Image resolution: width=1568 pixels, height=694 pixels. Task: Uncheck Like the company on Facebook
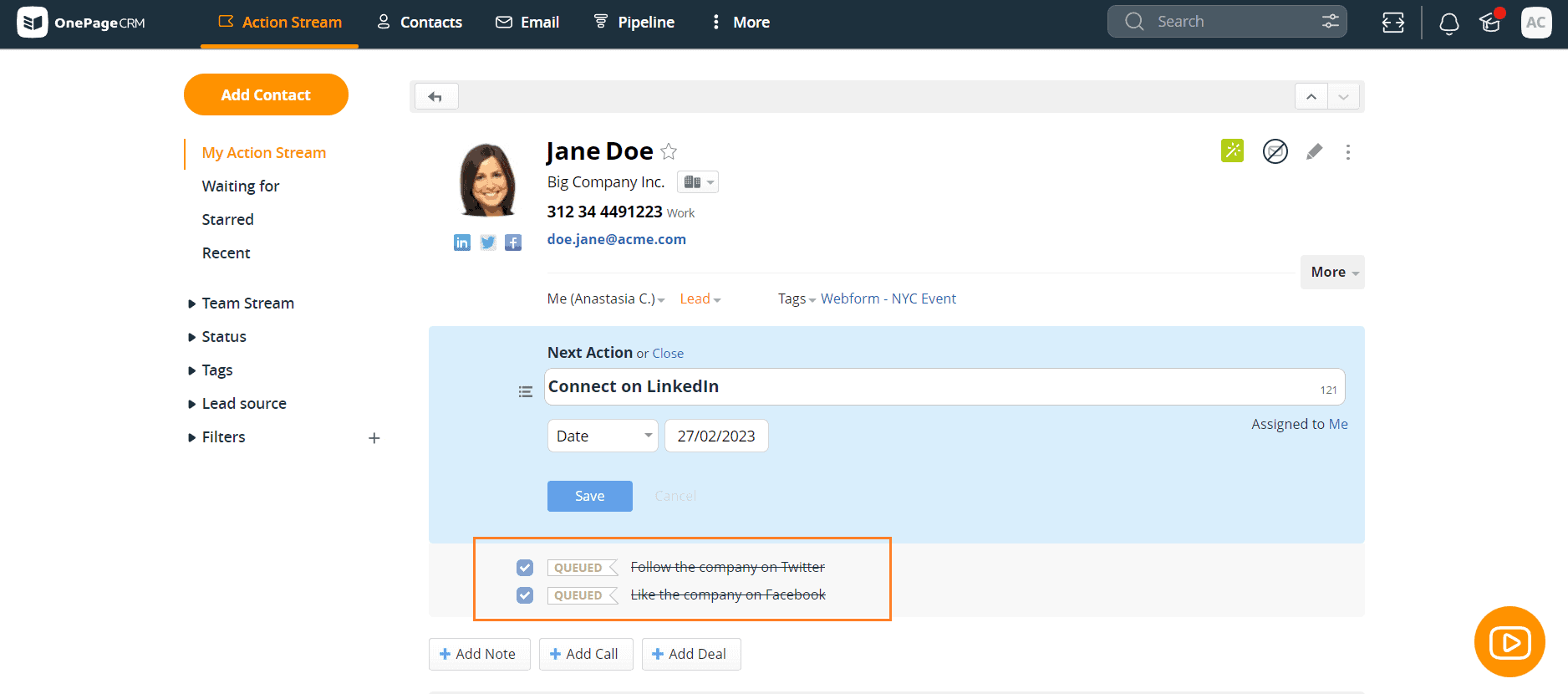coord(525,595)
